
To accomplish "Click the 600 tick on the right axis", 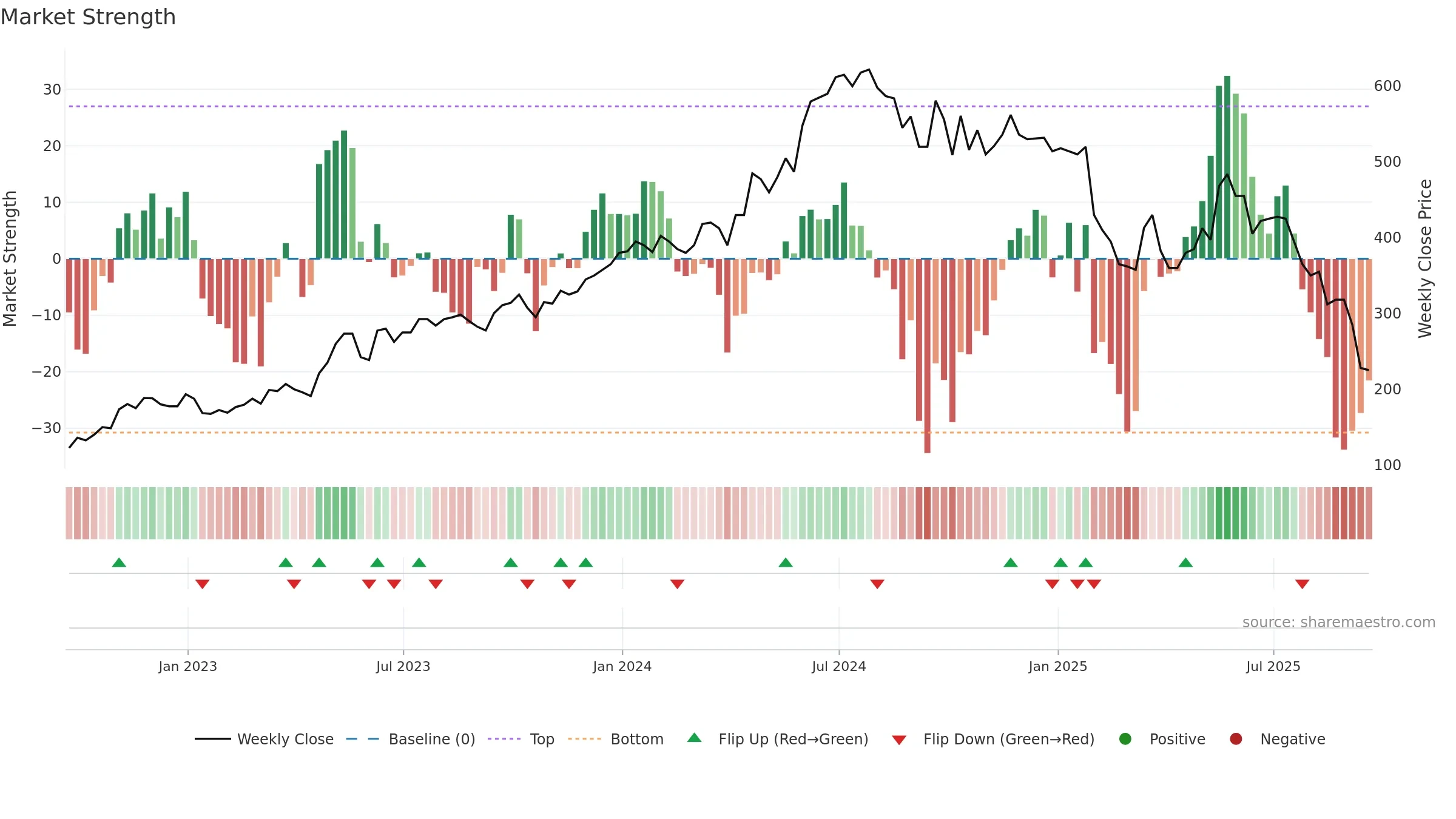I will 1387,86.
